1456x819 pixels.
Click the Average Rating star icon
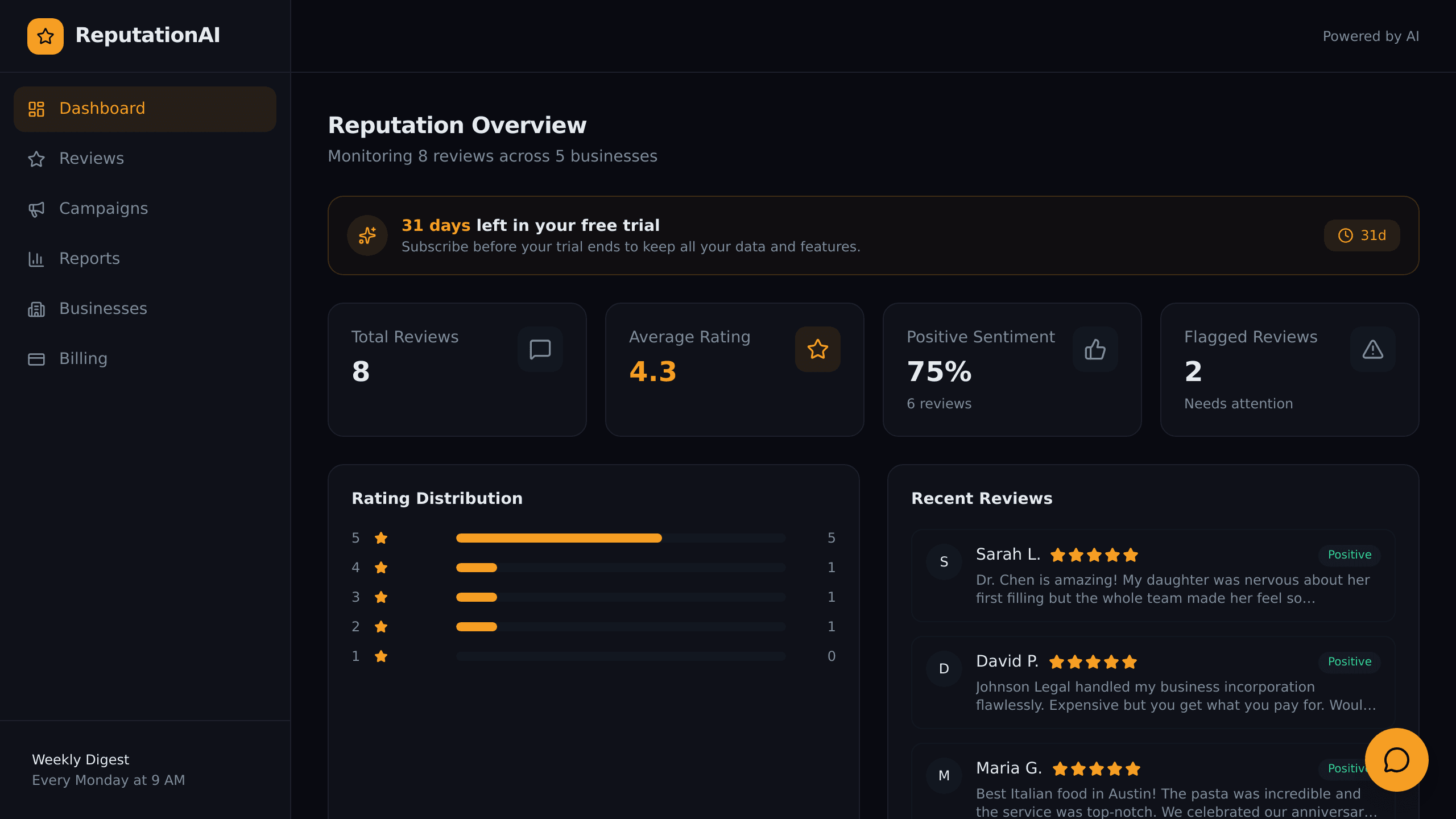(x=818, y=349)
